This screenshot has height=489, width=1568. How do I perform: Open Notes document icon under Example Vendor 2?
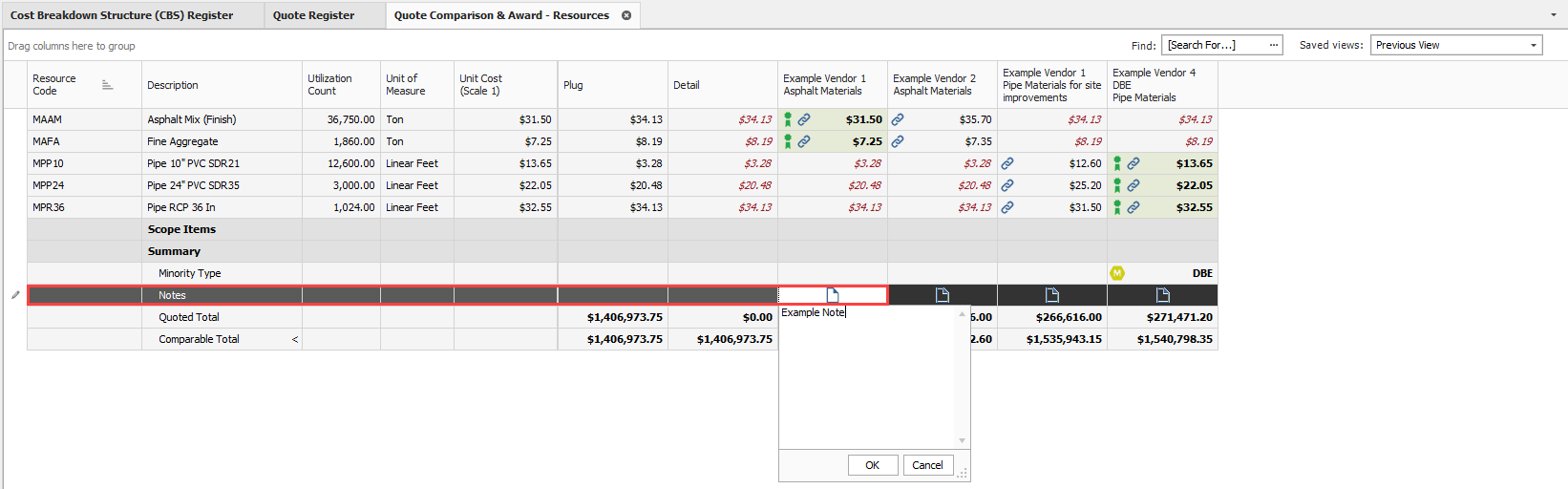pyautogui.click(x=943, y=295)
